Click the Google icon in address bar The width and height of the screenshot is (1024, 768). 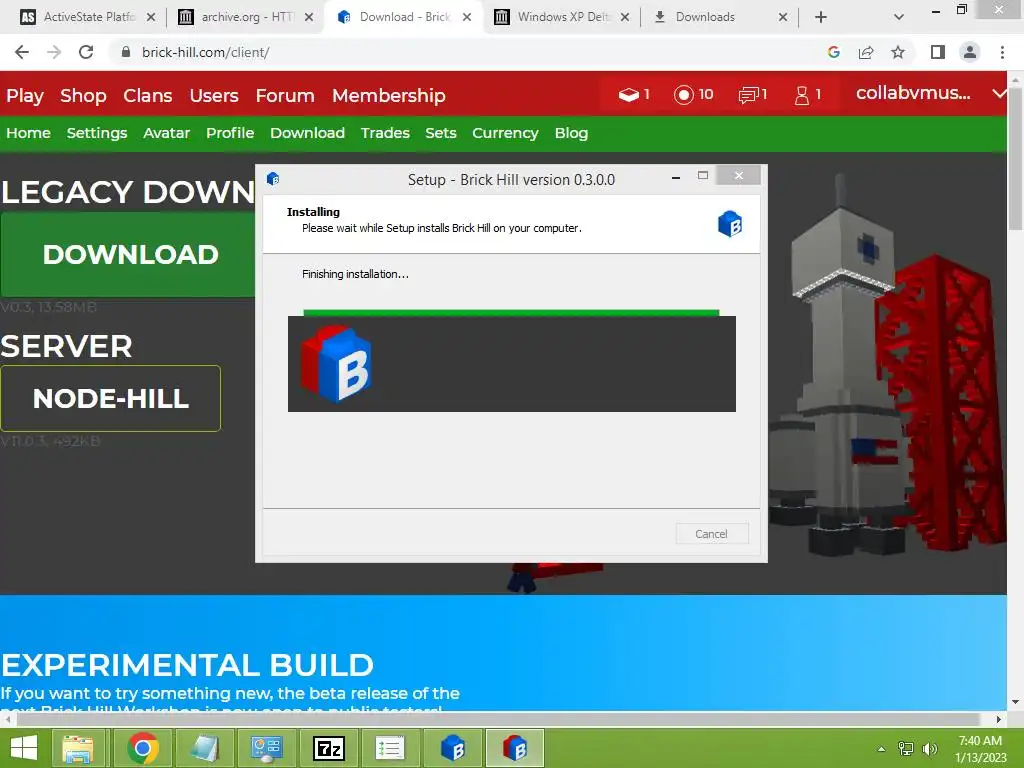pos(833,52)
